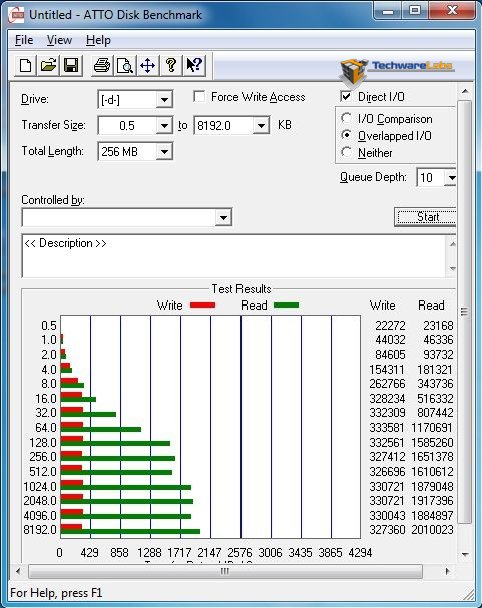Select the I/O Comparison radio button
This screenshot has height=608, width=482.
346,118
